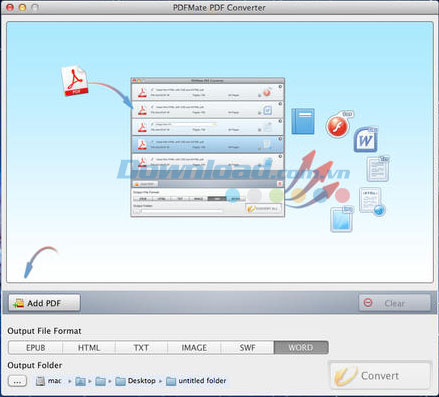The height and width of the screenshot is (397, 439).
Task: Select EPUB output format
Action: click(36, 348)
